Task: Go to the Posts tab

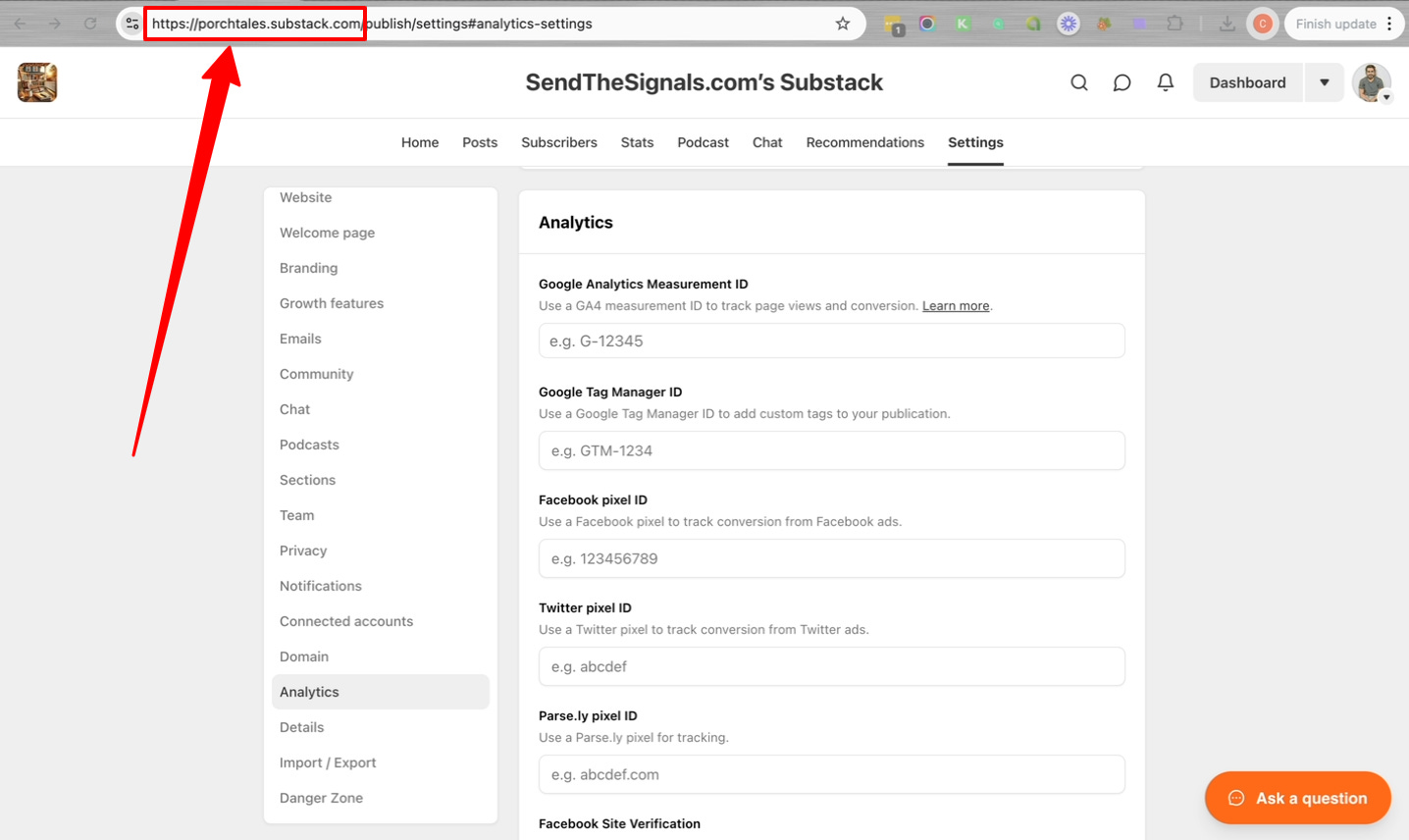Action: coord(480,142)
